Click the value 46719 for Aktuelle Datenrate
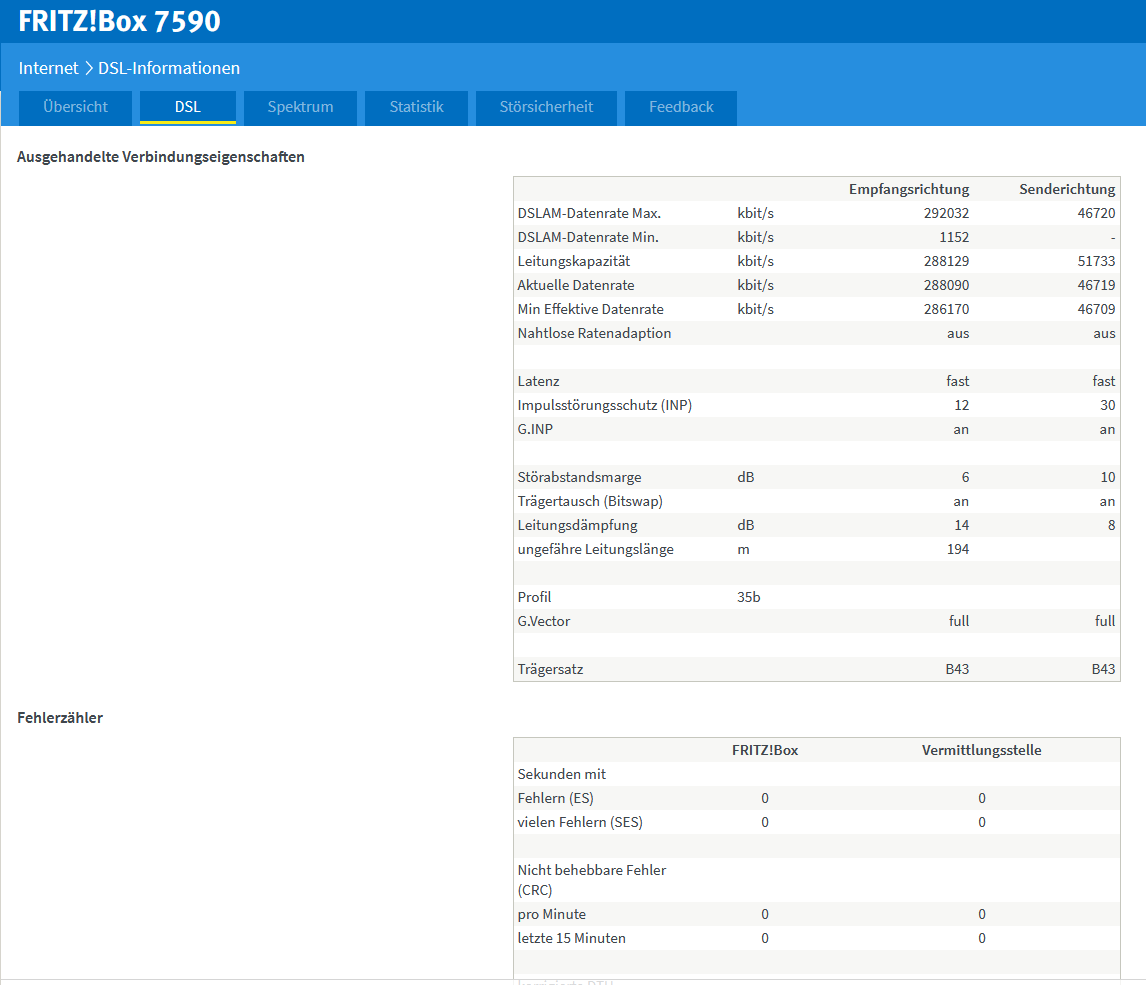The width and height of the screenshot is (1146, 985). (x=1096, y=285)
